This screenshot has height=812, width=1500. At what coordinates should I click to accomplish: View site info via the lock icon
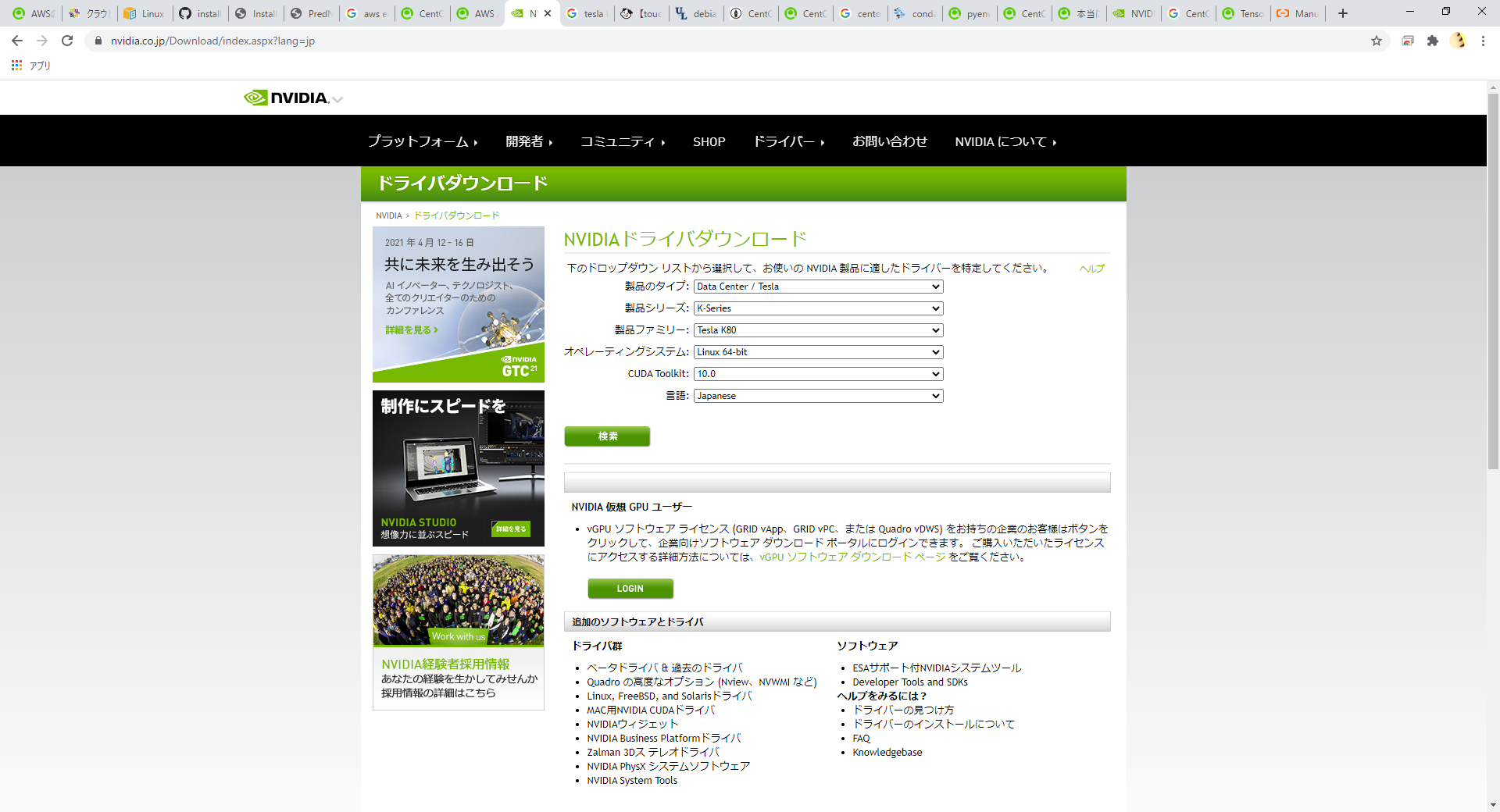(98, 41)
